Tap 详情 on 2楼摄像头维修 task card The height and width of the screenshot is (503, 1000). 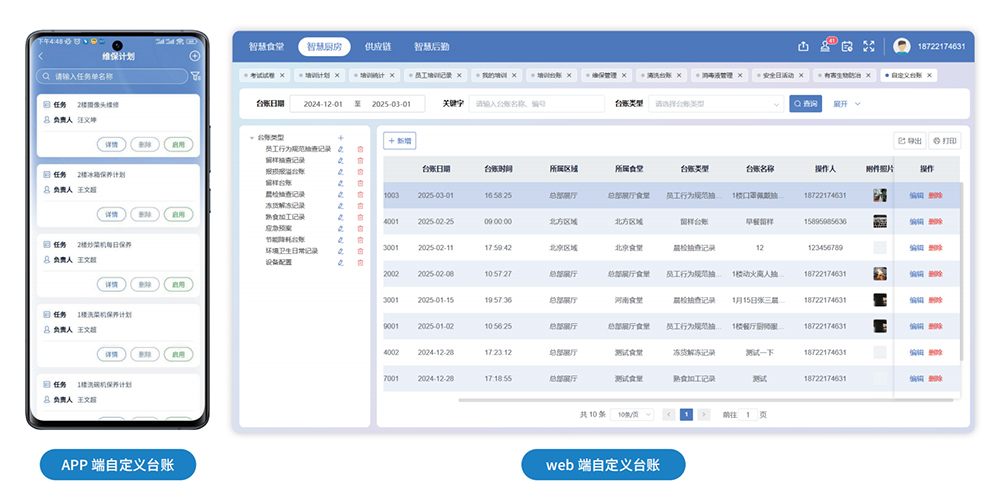(112, 145)
